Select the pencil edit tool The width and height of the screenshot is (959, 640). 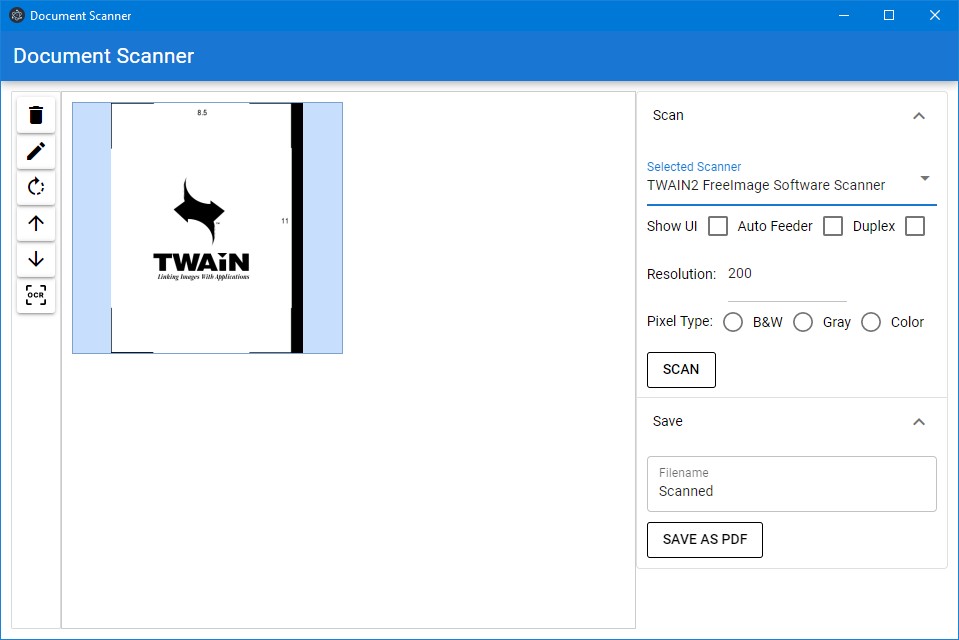point(36,151)
